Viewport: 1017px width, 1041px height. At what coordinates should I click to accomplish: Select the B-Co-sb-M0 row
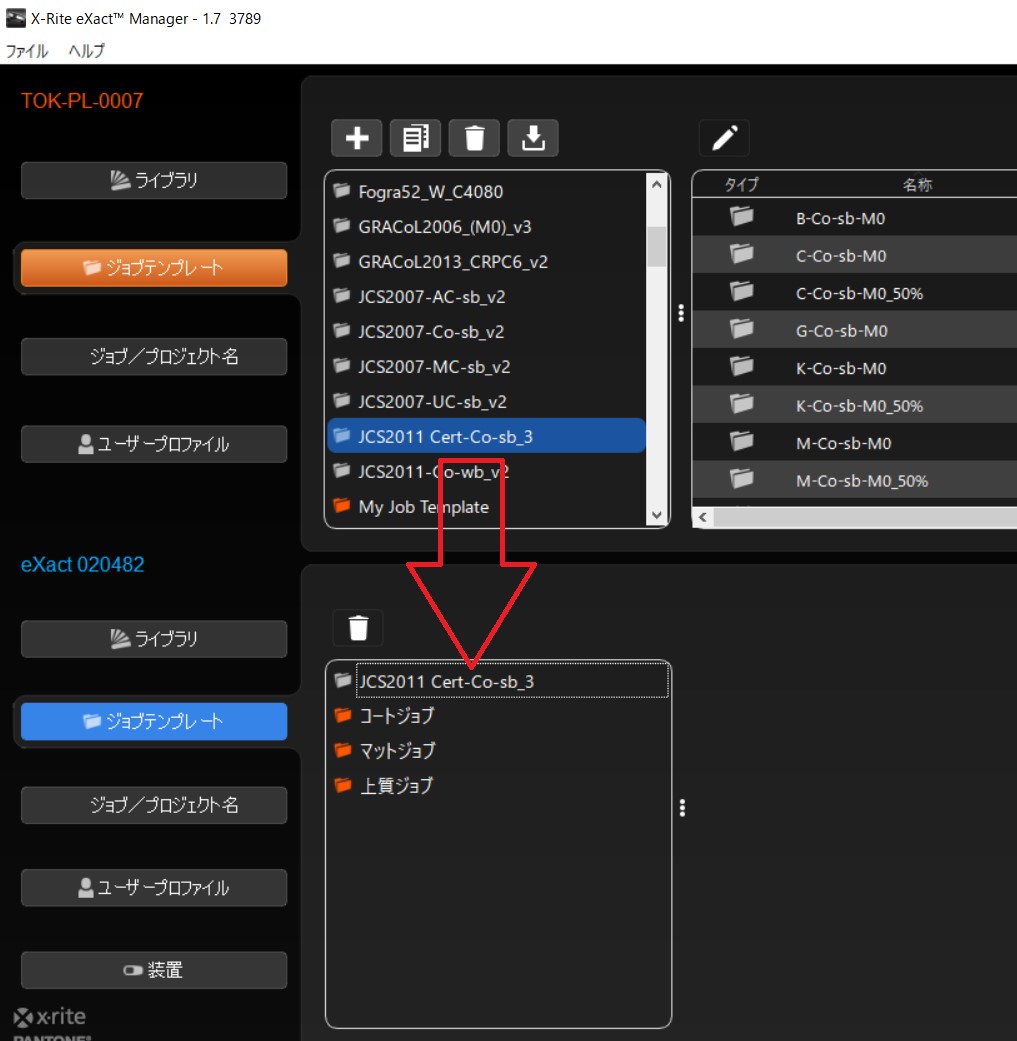coord(854,218)
